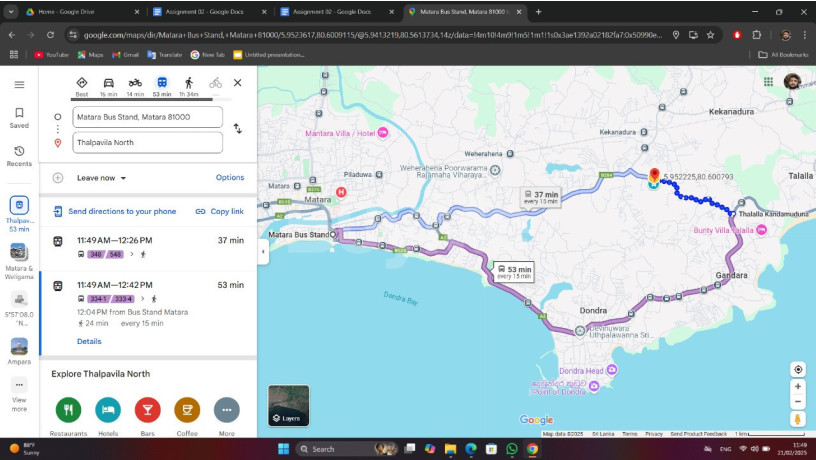The image size is (816, 460).
Task: Select motorcycle mode, 14 min
Action: 135,86
